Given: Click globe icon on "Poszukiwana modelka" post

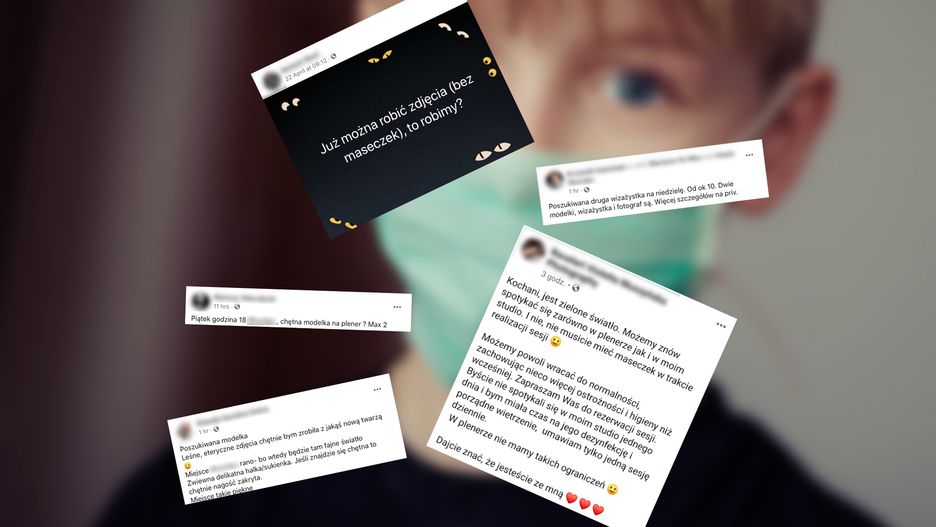Looking at the screenshot, I should (x=216, y=429).
